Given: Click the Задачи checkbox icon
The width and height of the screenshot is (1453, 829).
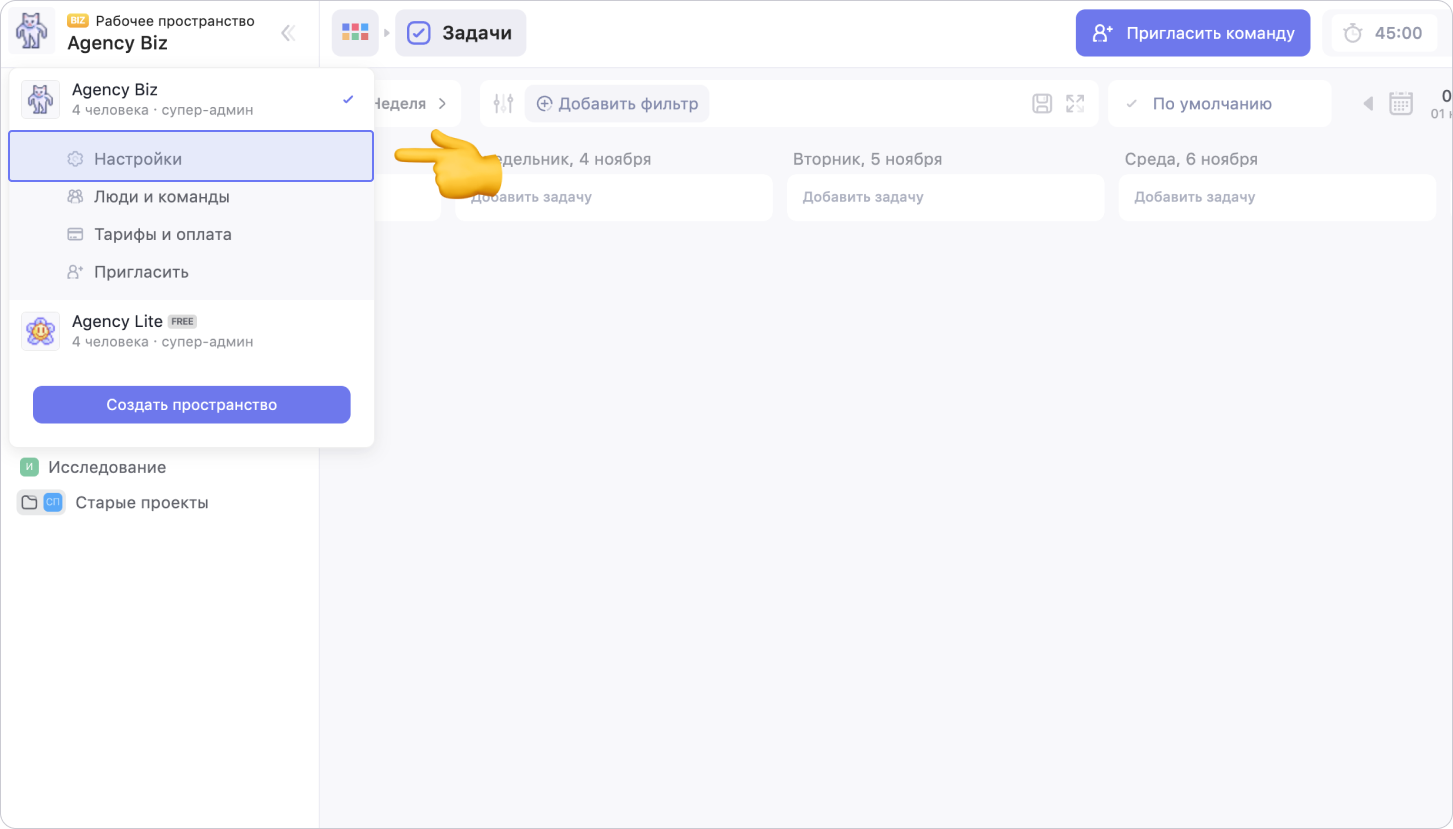Looking at the screenshot, I should pos(419,33).
